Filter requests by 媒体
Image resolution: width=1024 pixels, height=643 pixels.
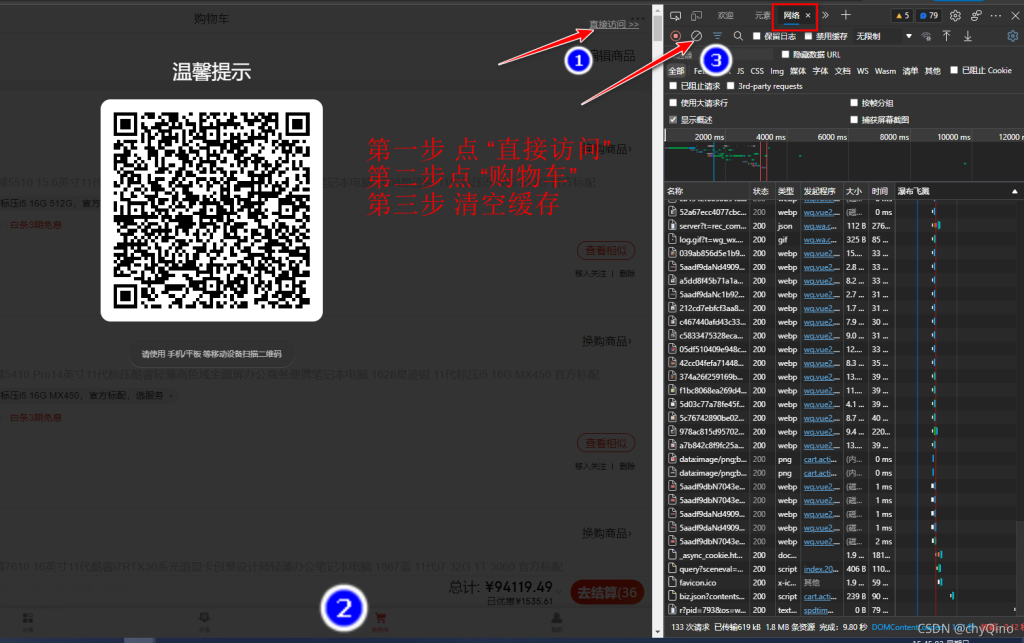[x=798, y=71]
